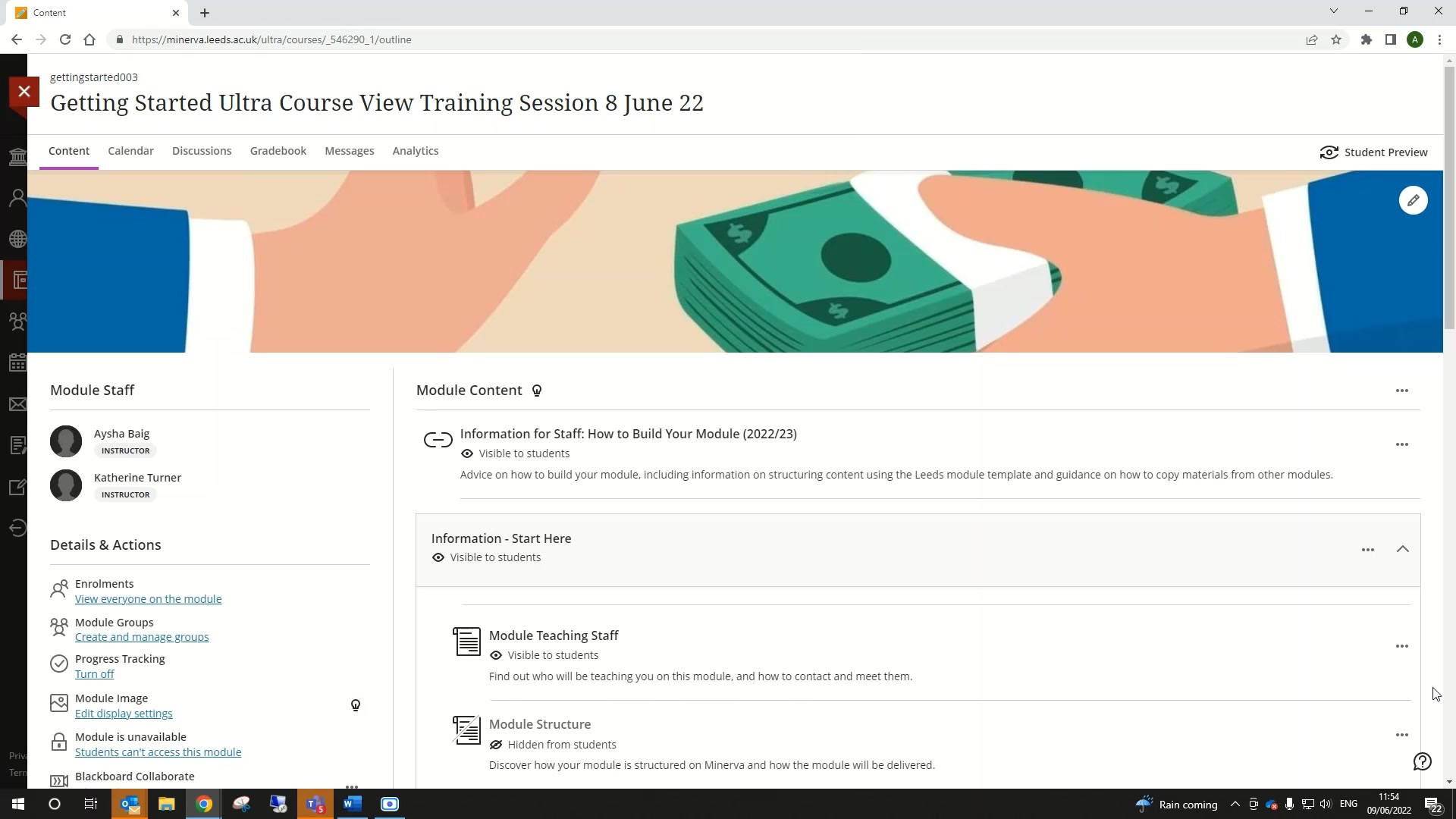Switch to the Gradebook tab

pyautogui.click(x=278, y=150)
